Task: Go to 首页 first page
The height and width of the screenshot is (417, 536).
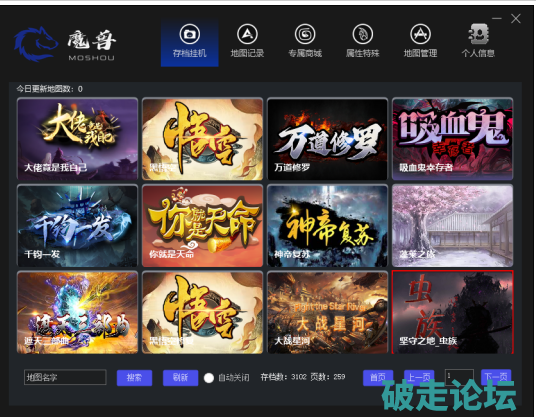Action: tap(378, 378)
